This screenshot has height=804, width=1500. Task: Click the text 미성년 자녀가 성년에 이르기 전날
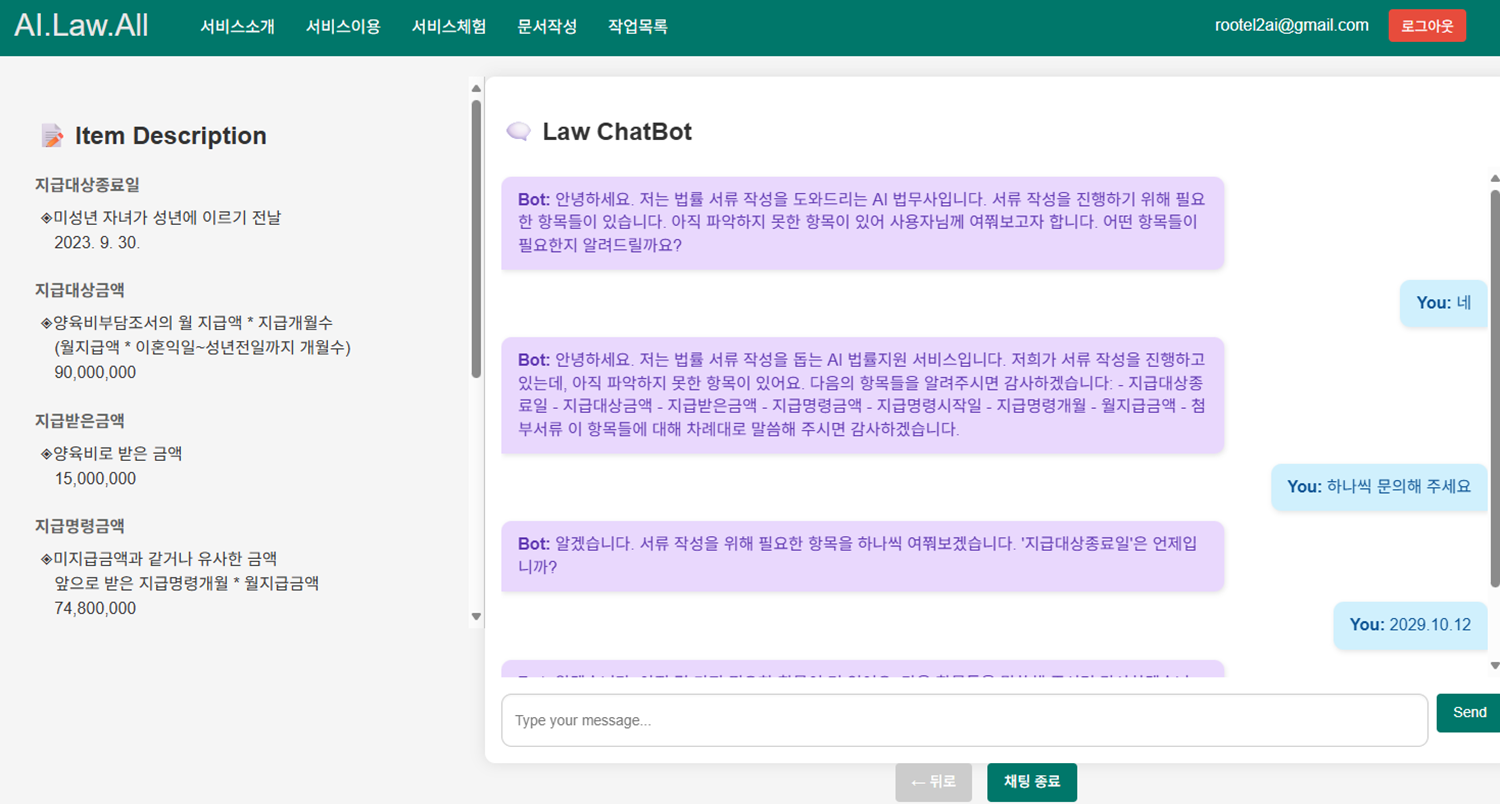167,218
